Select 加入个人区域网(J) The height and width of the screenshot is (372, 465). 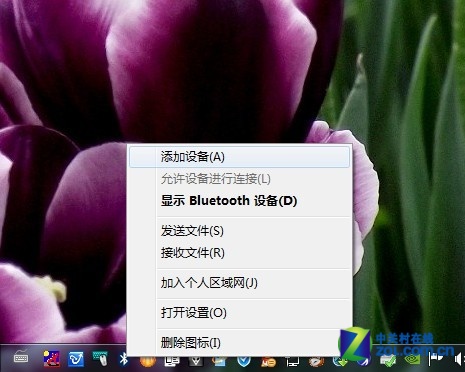[x=239, y=283]
